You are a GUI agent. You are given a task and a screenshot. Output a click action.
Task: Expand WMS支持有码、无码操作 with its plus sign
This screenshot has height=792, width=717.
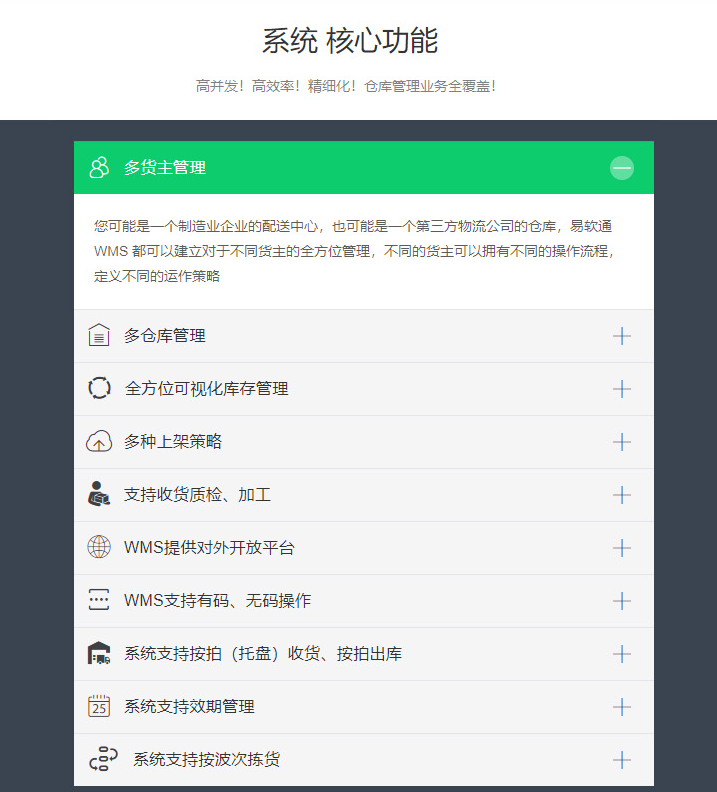pyautogui.click(x=622, y=601)
